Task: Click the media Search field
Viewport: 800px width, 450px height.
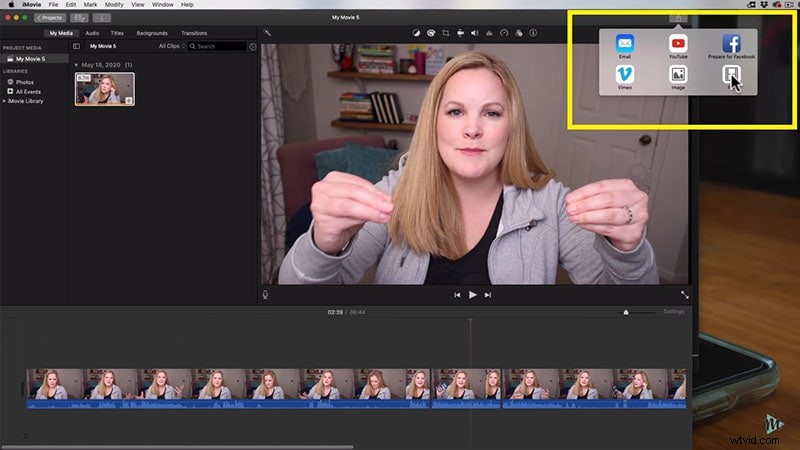Action: pos(217,46)
